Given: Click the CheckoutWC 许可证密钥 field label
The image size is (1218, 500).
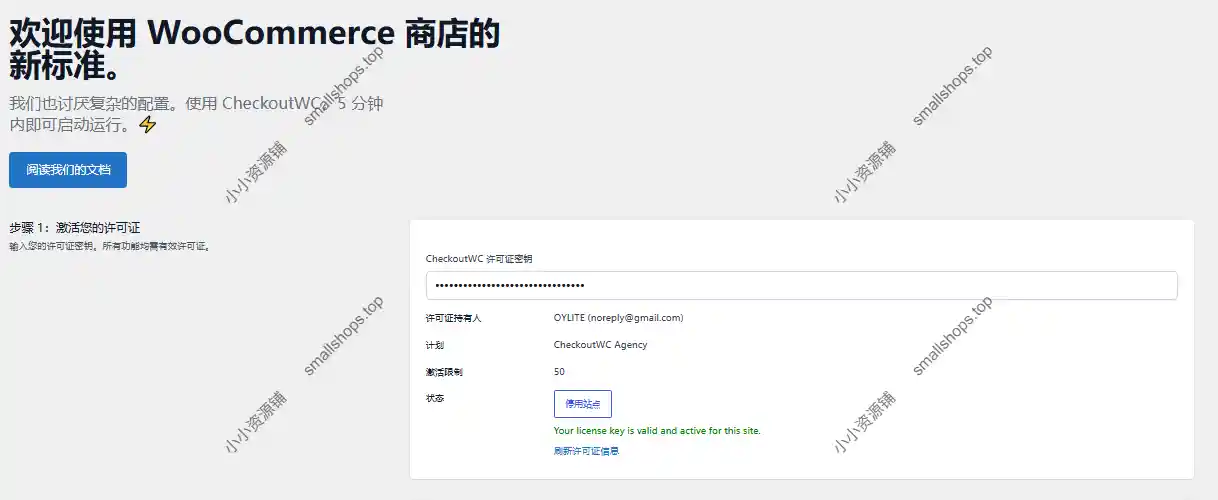Looking at the screenshot, I should [x=479, y=259].
